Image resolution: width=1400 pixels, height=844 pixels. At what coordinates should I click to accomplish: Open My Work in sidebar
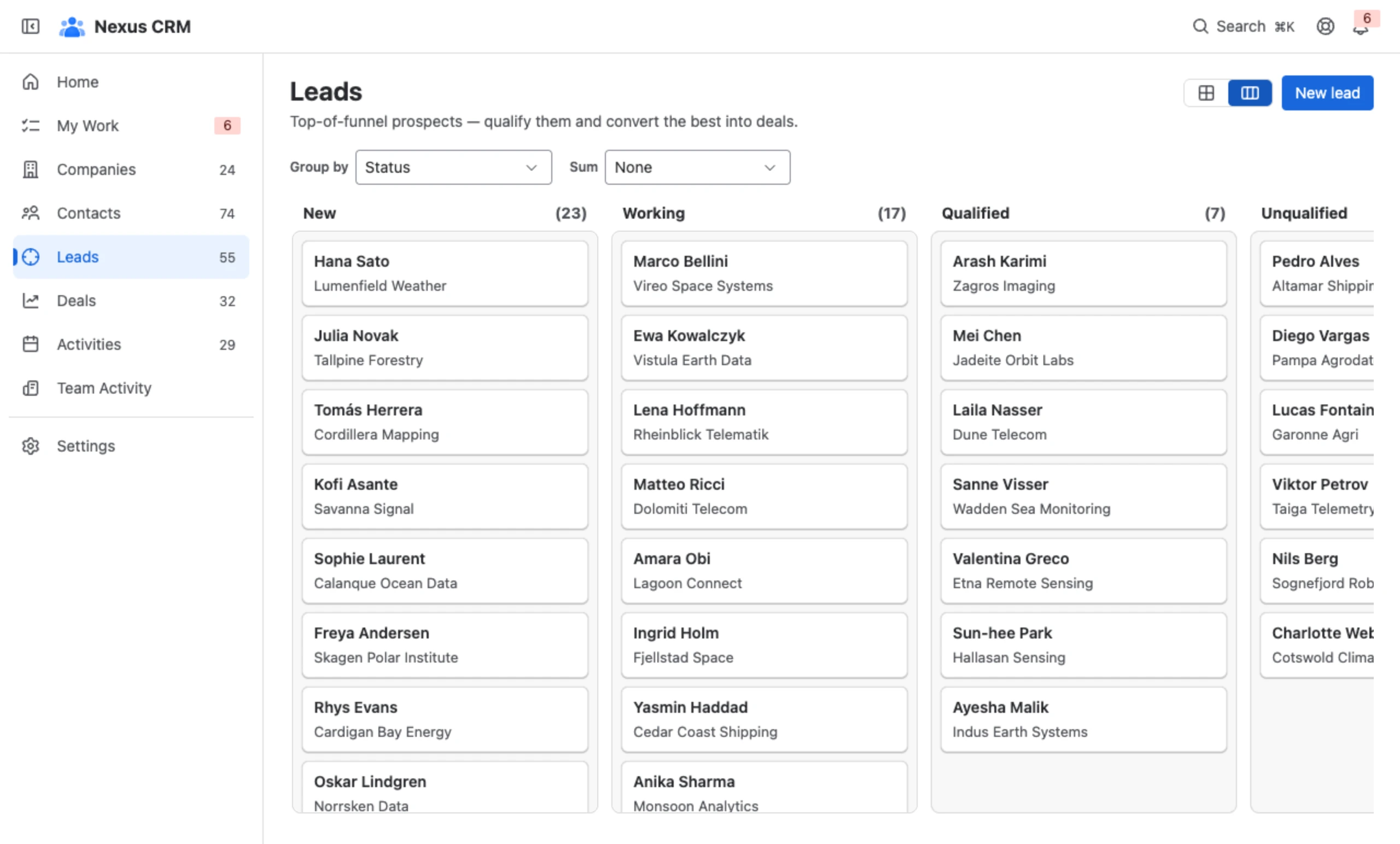tap(131, 126)
